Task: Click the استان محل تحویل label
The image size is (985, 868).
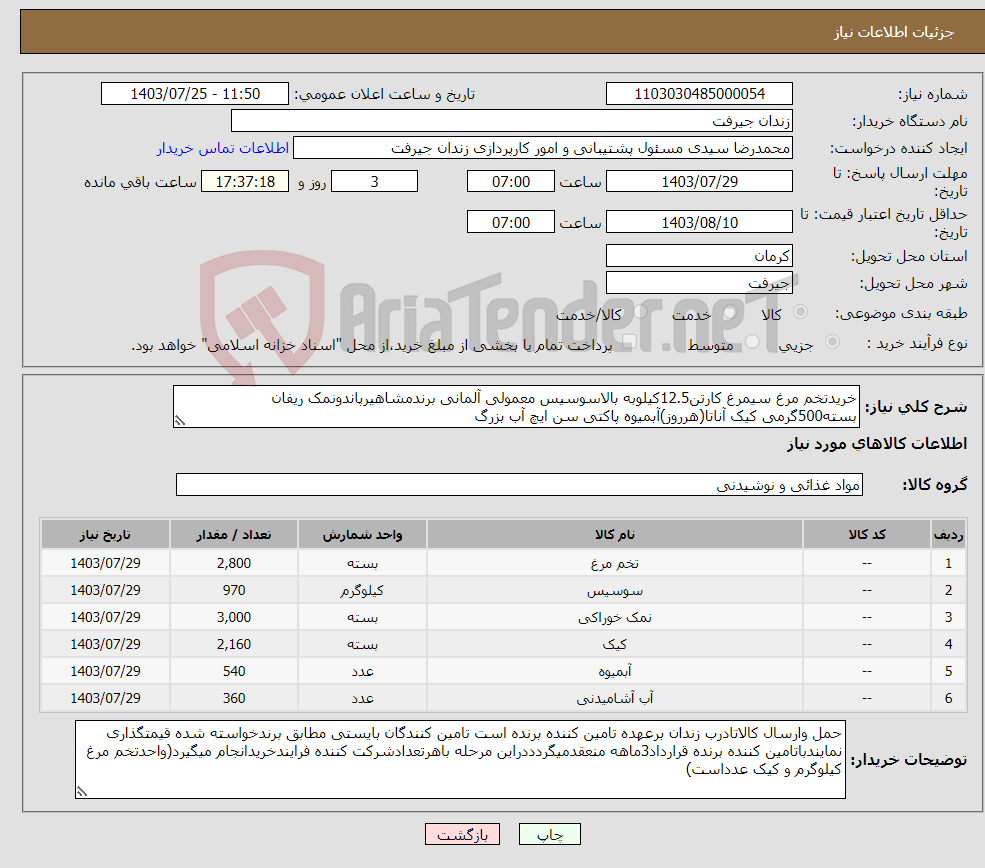Action: pos(909,256)
